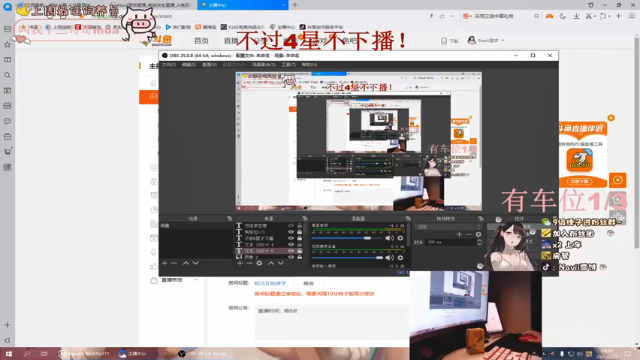
Task: Click the browser page vertical scrollbar
Action: pyautogui.click(x=636, y=142)
